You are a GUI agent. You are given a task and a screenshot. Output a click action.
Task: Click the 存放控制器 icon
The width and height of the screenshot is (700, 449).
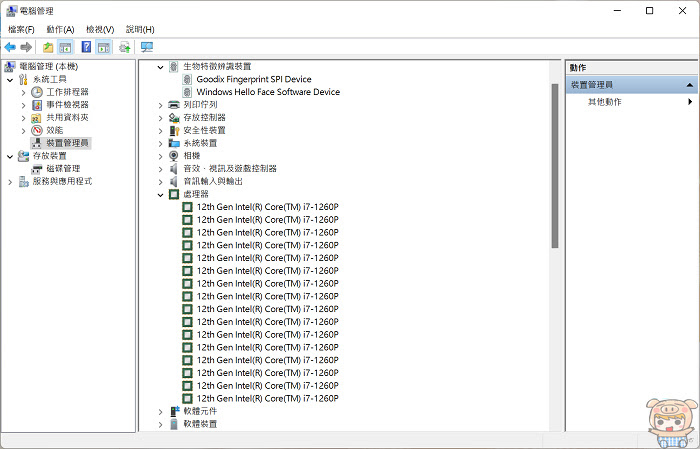[174, 118]
